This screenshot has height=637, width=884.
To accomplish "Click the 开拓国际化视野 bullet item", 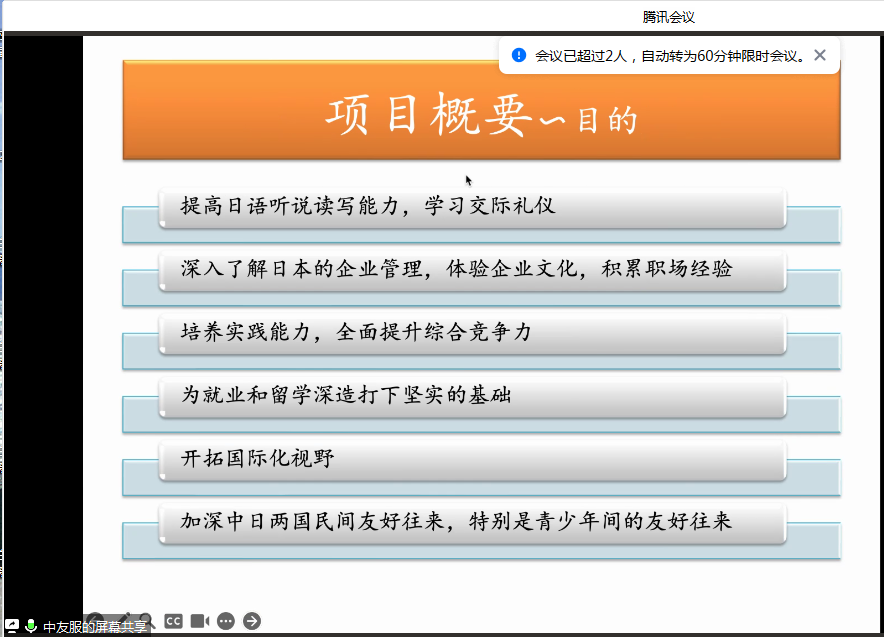I will (x=471, y=459).
